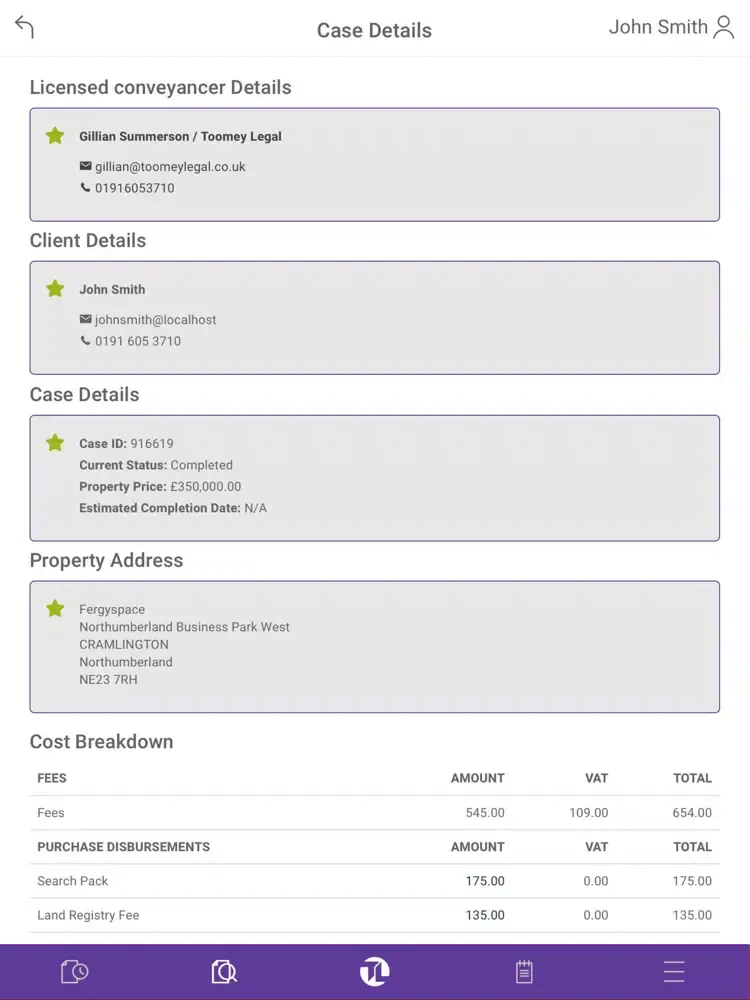Open the notepad icon in bottom bar

524,971
